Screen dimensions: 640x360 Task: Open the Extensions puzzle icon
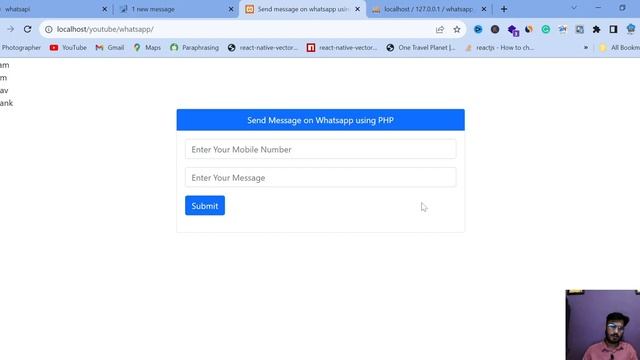596,29
